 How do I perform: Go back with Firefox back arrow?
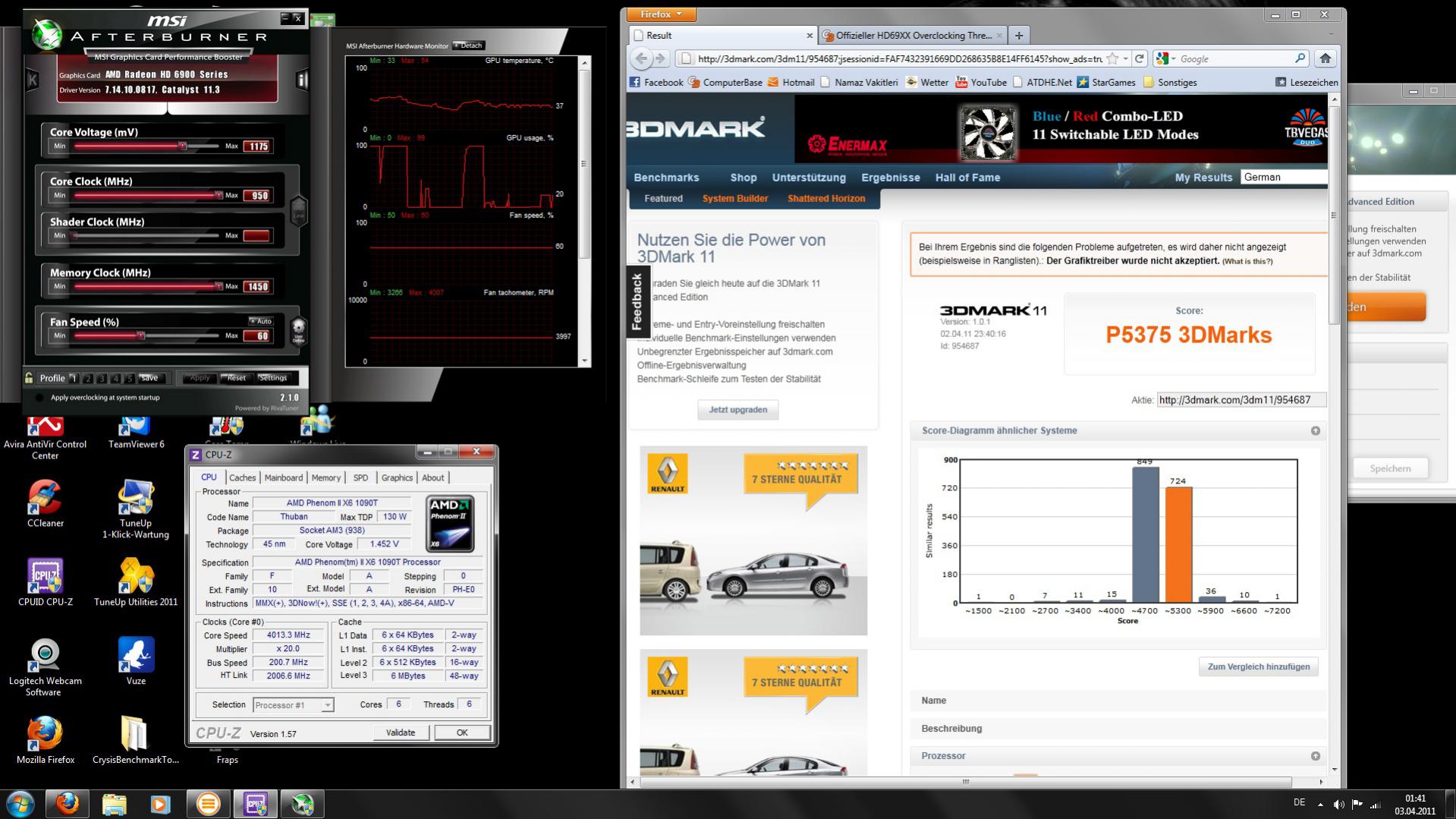[x=642, y=58]
